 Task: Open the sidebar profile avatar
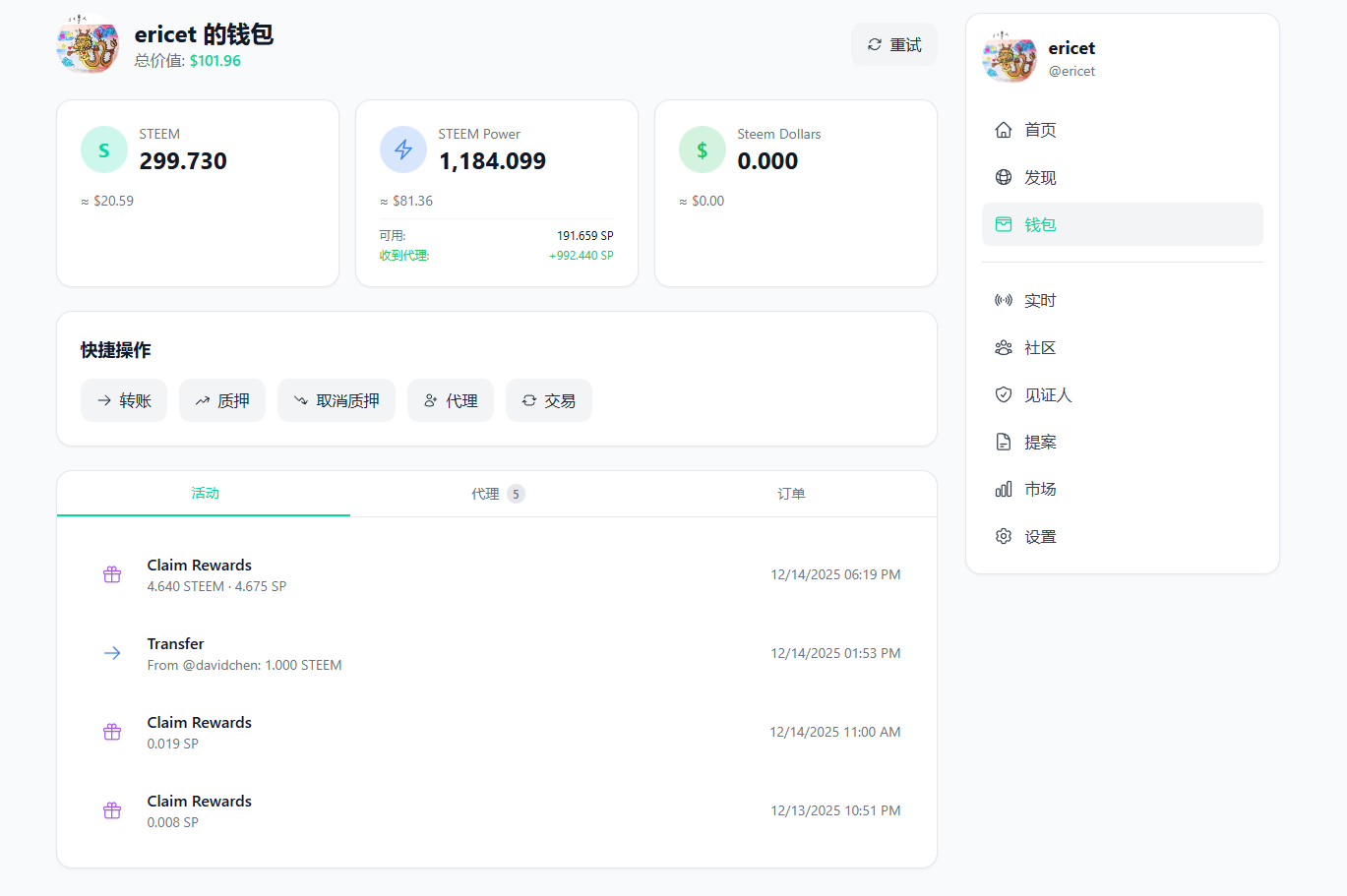coord(1010,57)
